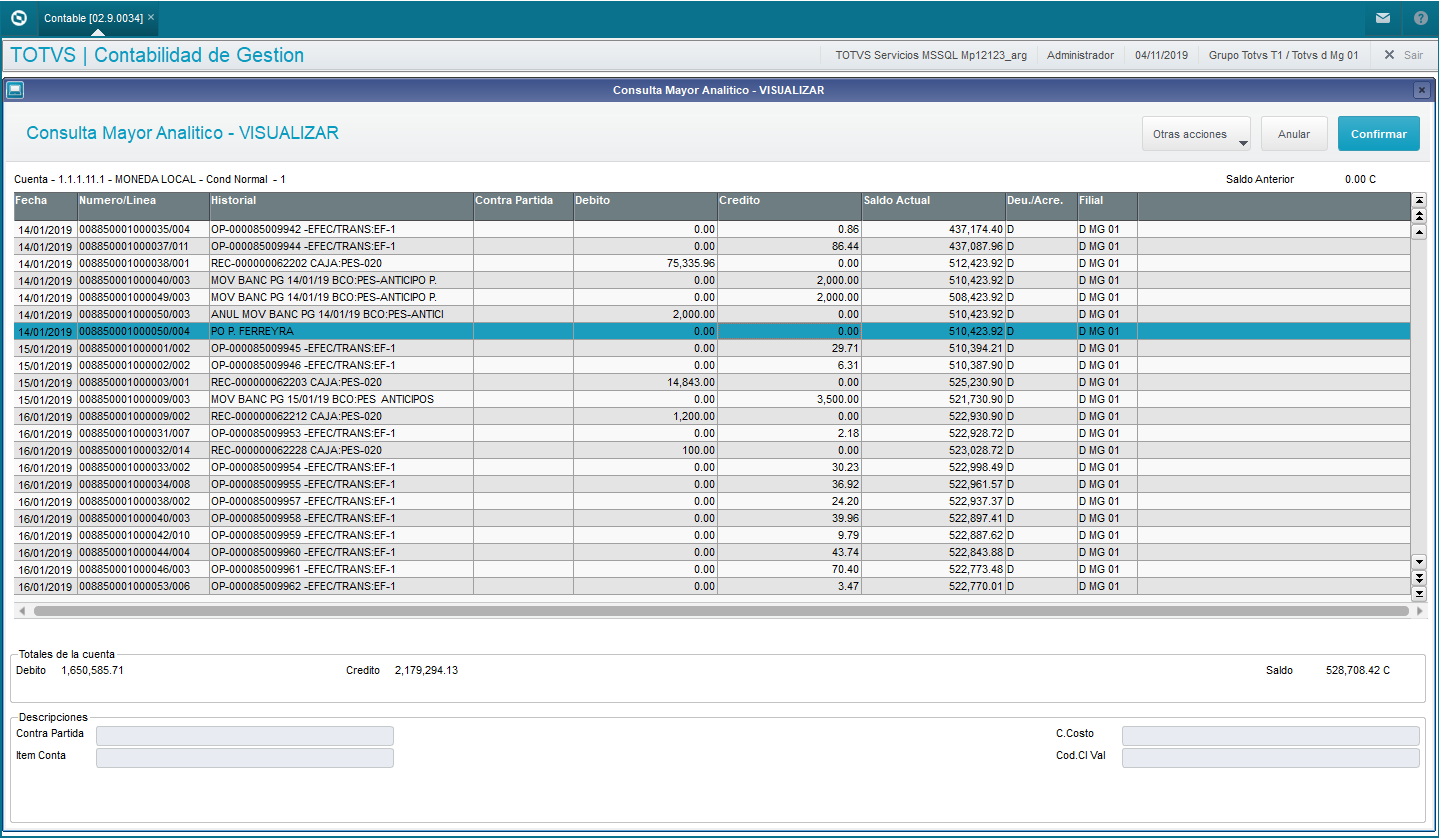Click horizontal scrollbar left arrow
This screenshot has width=1439, height=838.
click(21, 610)
